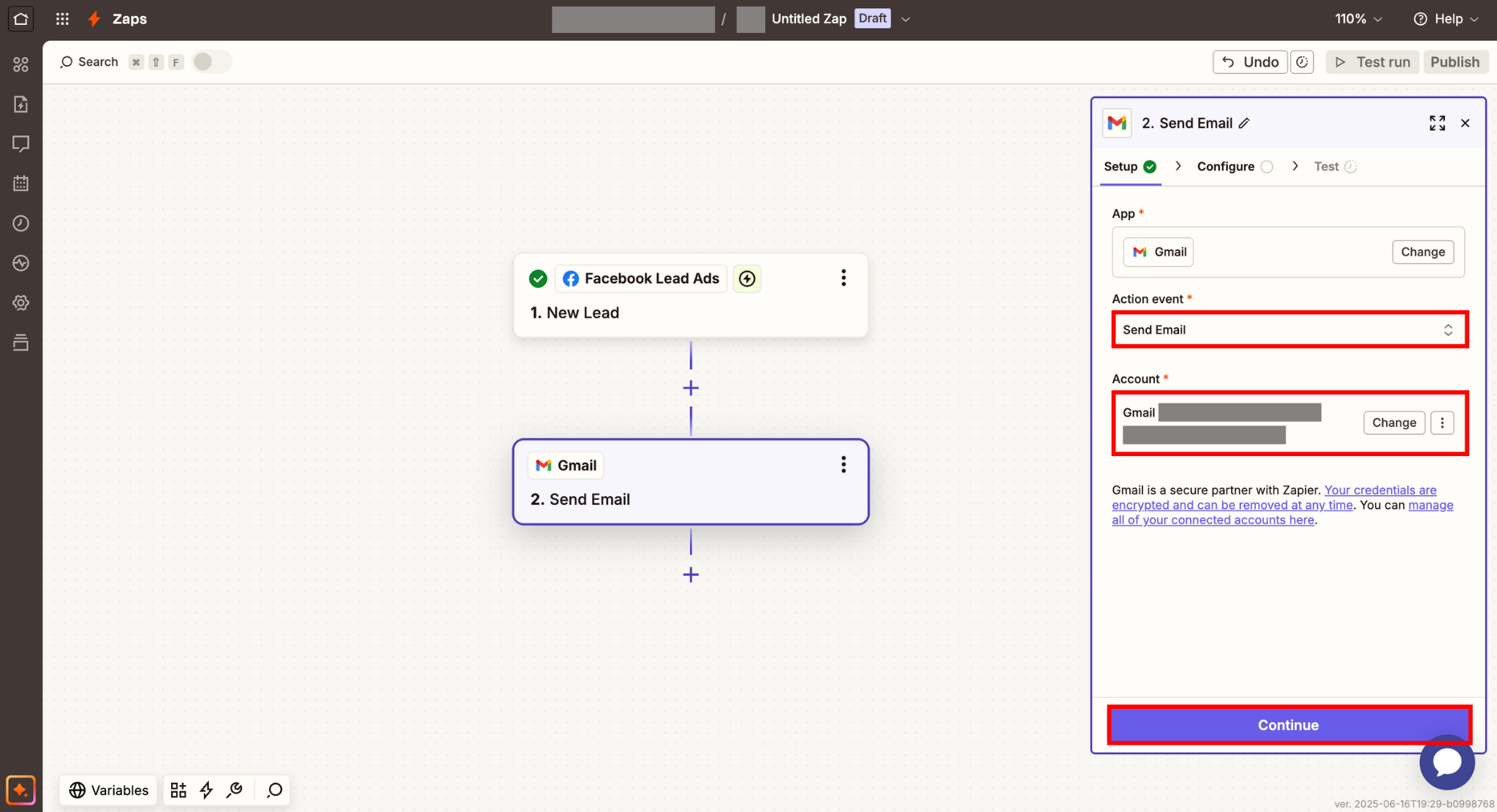Open the apps grid menu

(x=63, y=19)
